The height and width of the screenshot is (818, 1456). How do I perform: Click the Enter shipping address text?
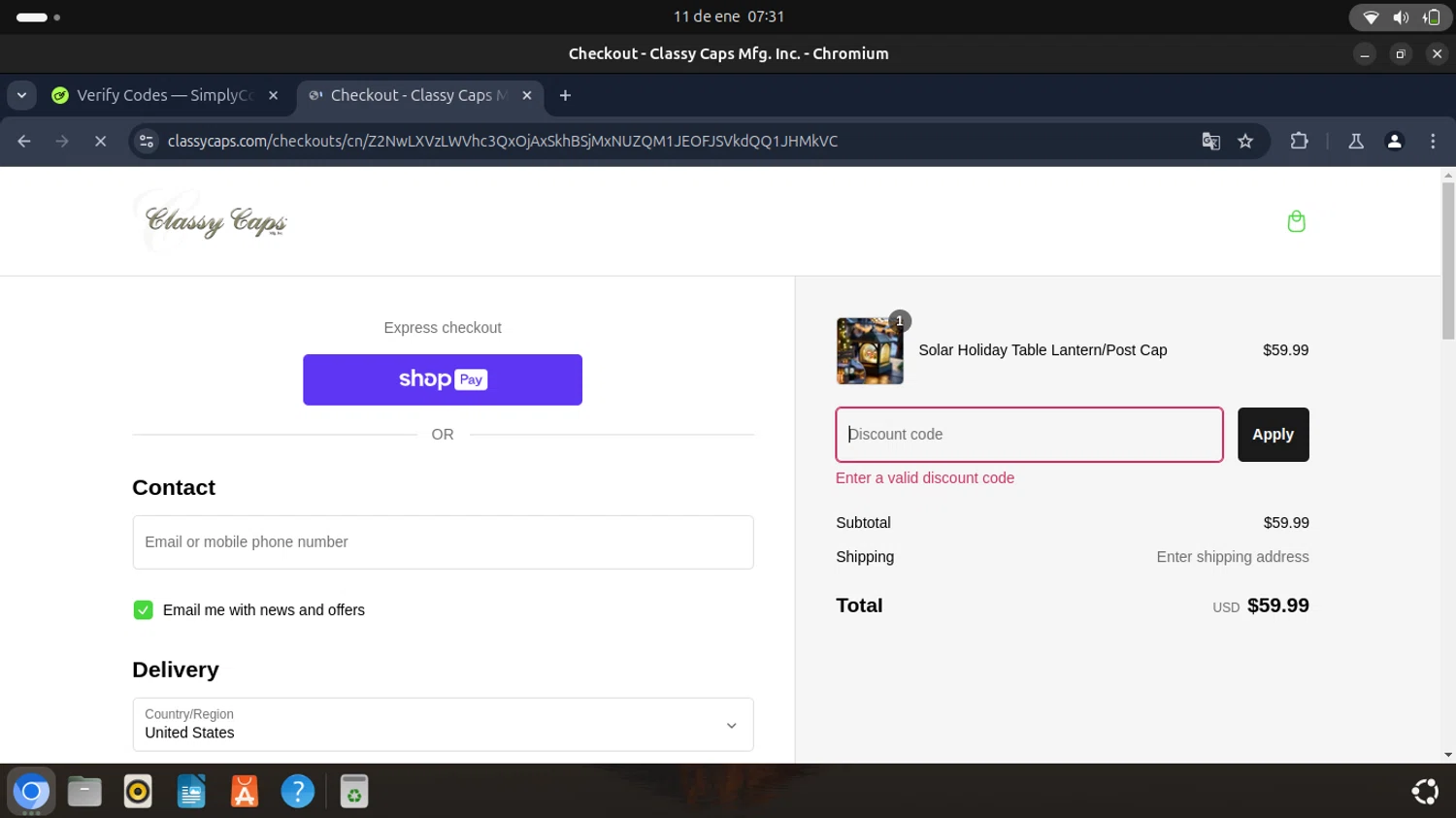coord(1233,557)
